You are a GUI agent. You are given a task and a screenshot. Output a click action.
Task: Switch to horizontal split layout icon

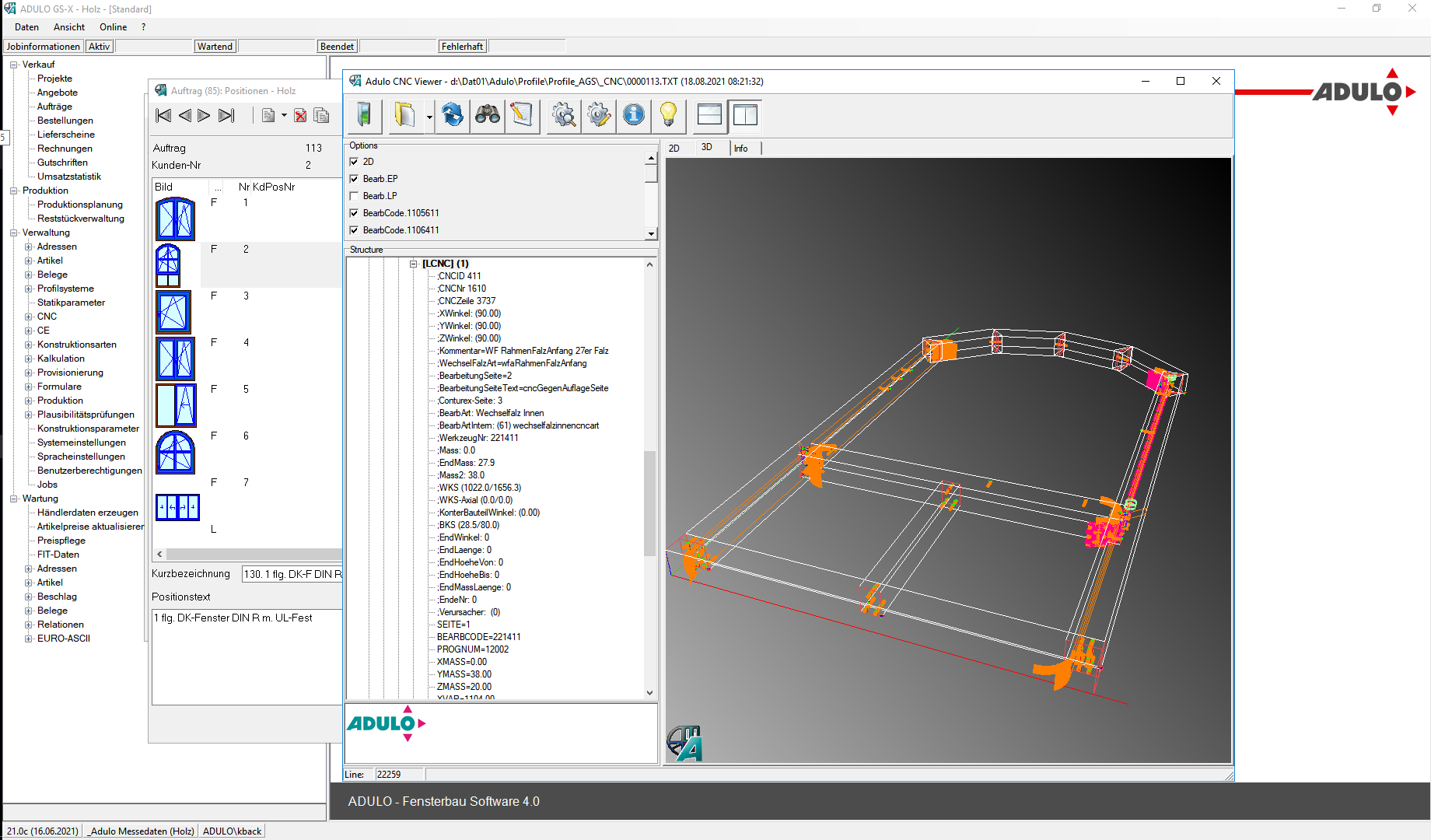(709, 116)
